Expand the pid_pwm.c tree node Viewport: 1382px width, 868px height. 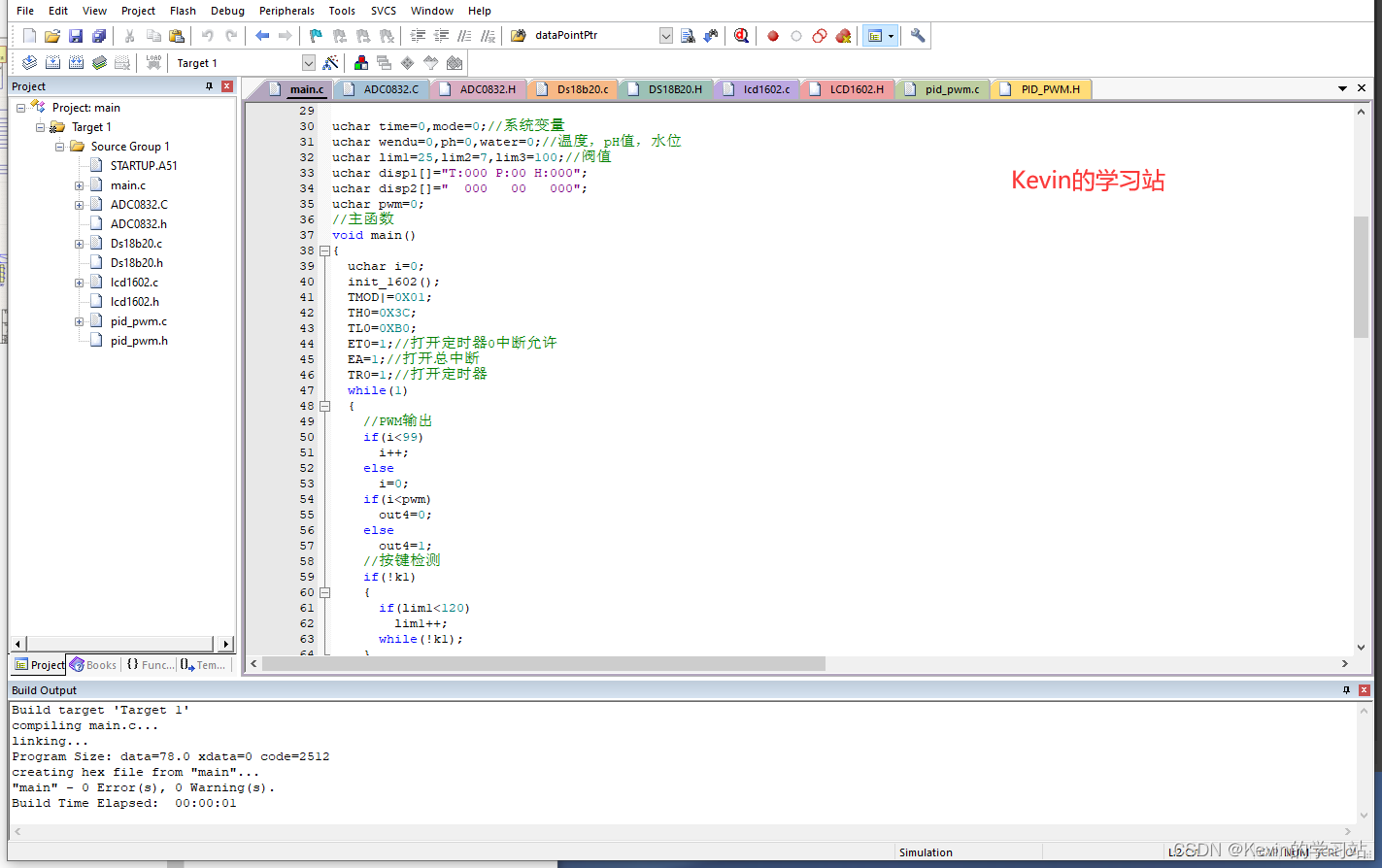[x=79, y=321]
